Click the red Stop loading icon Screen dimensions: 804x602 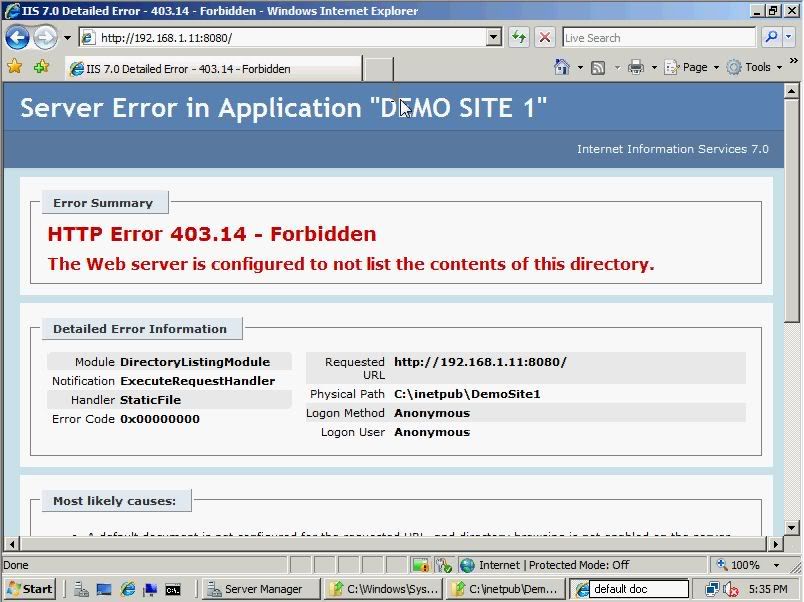click(x=545, y=37)
